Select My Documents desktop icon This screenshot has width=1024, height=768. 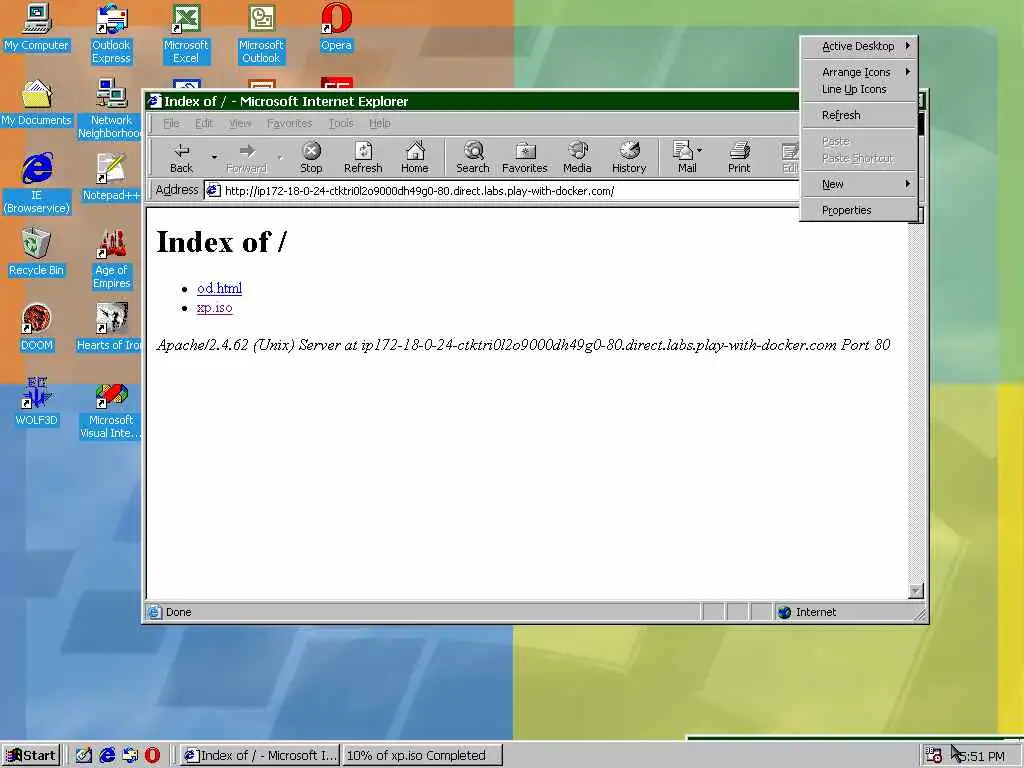point(37,103)
